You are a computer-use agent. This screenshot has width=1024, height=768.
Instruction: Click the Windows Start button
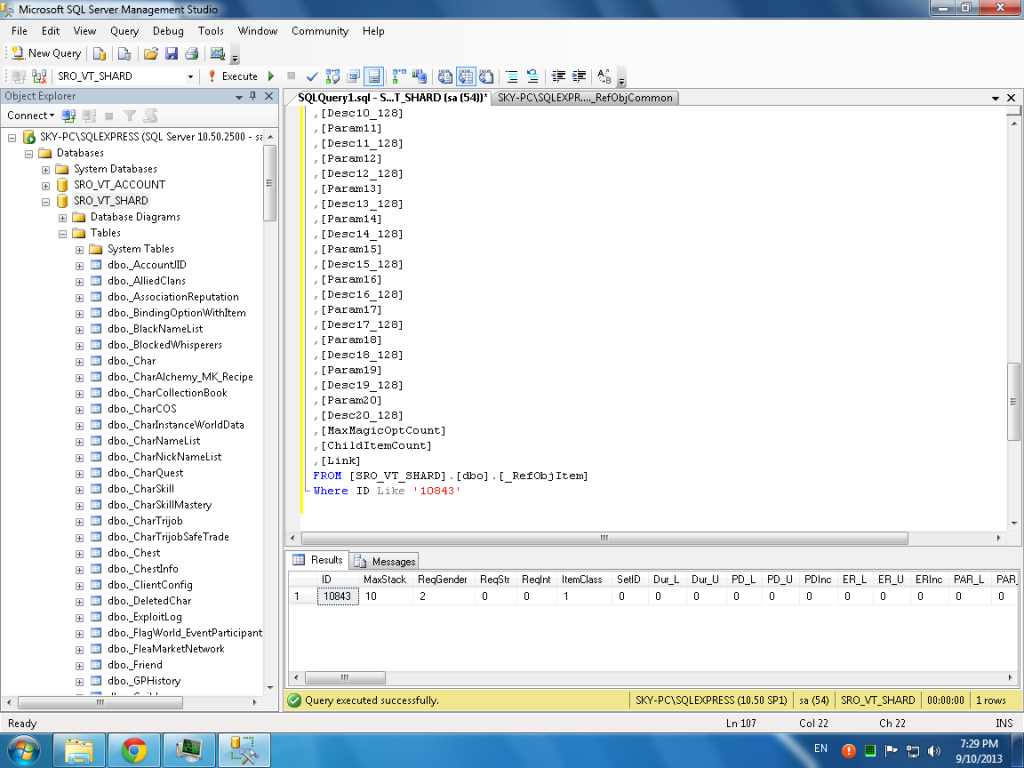[x=23, y=750]
